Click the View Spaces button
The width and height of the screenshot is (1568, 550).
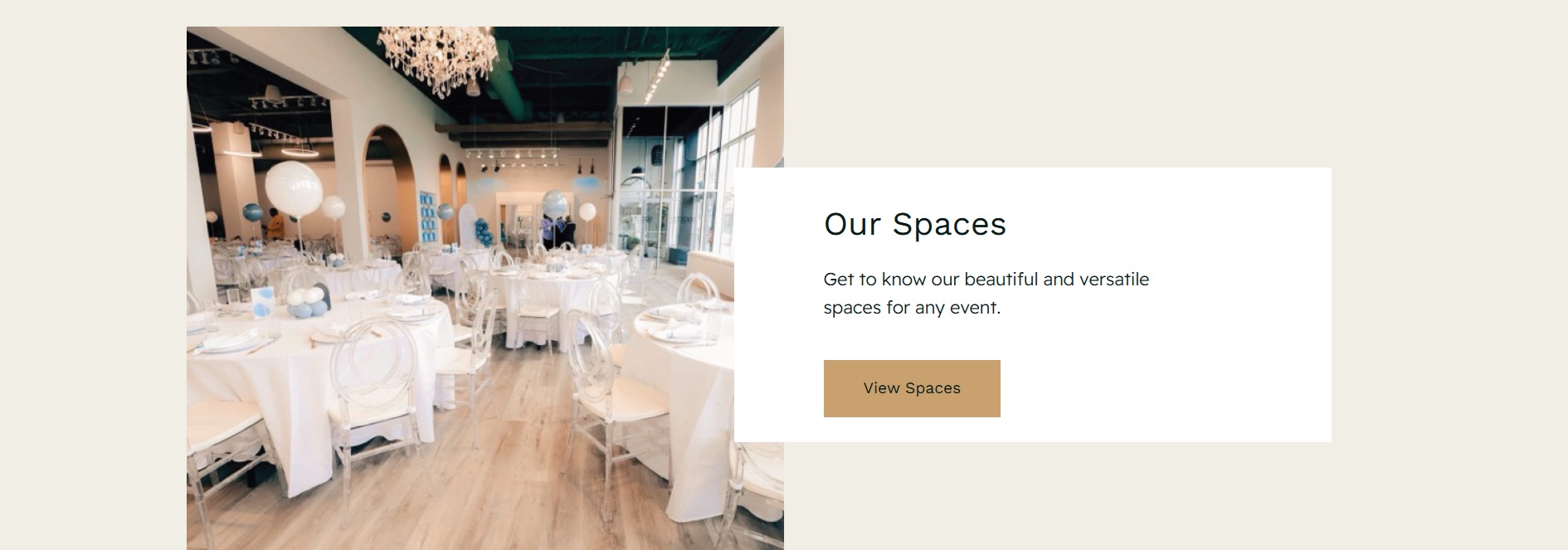click(x=912, y=388)
